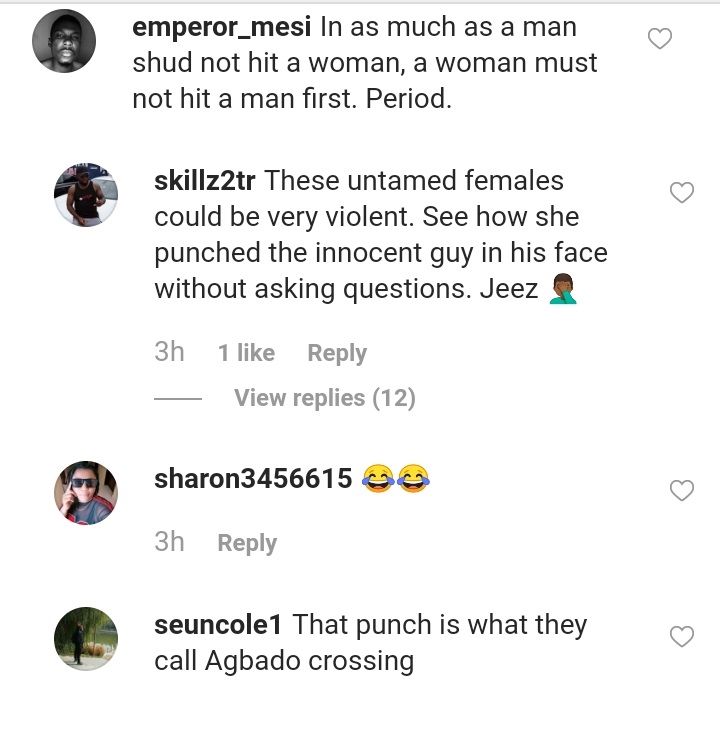The height and width of the screenshot is (744, 720).
Task: Tap the seuncole1 username
Action: click(x=219, y=625)
